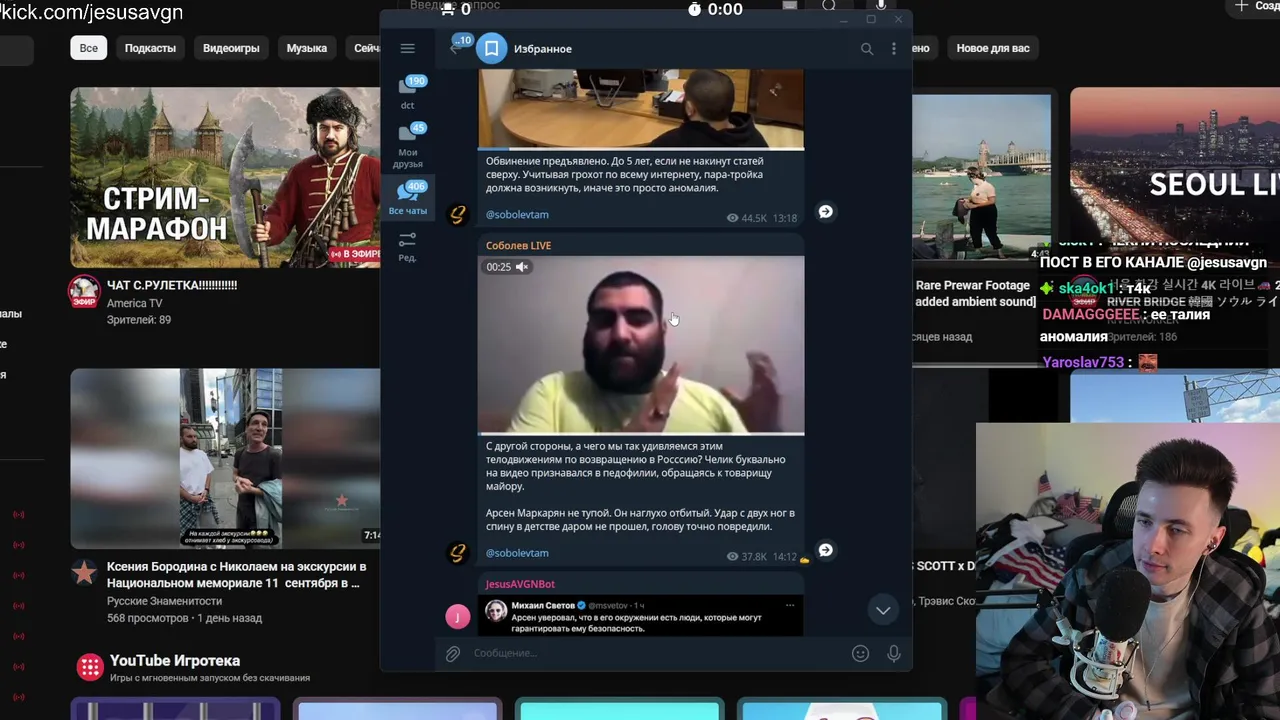Open the emoji picker
Screen dimensions: 1280x720
860,653
